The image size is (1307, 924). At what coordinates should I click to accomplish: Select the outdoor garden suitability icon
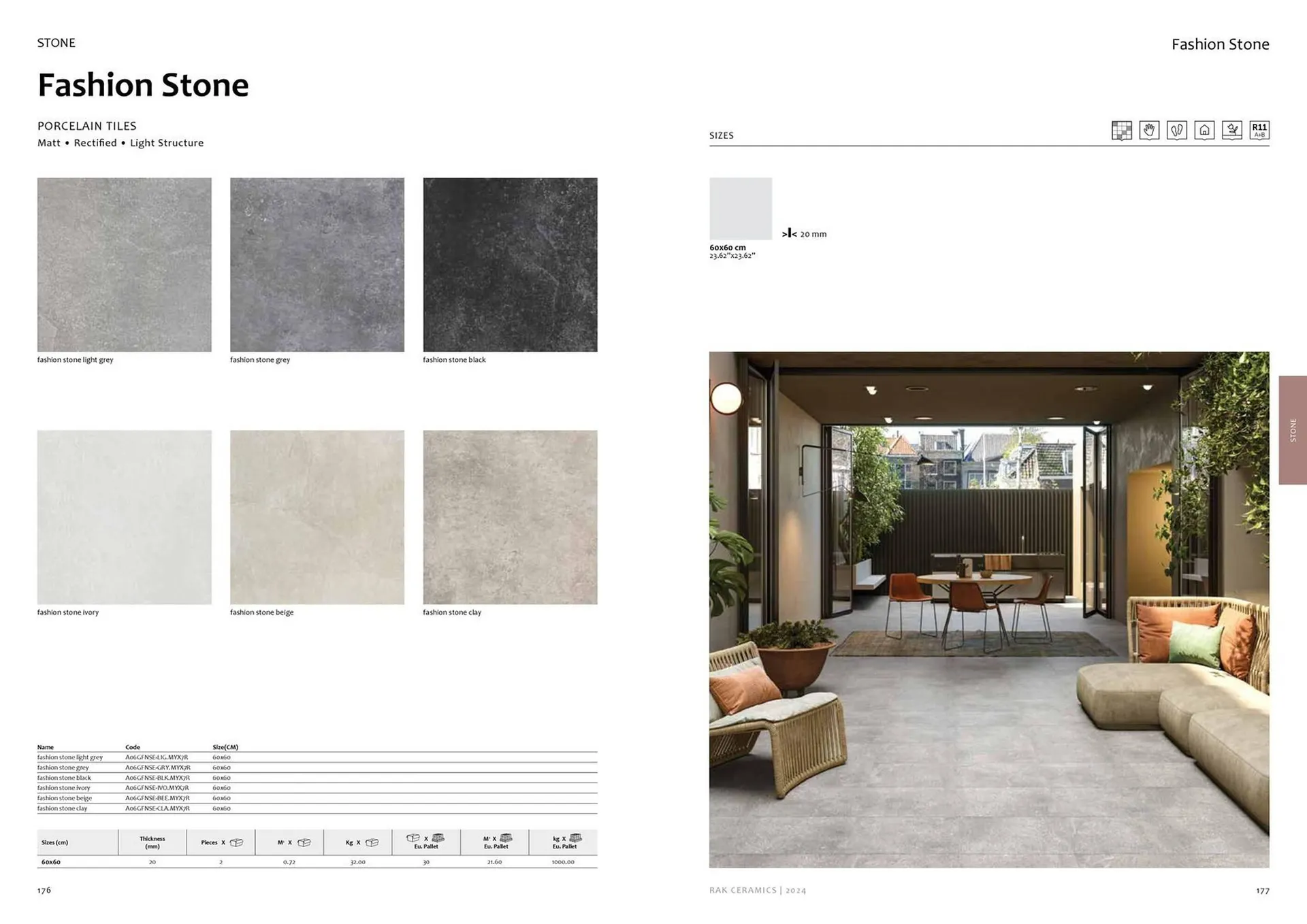1231,130
